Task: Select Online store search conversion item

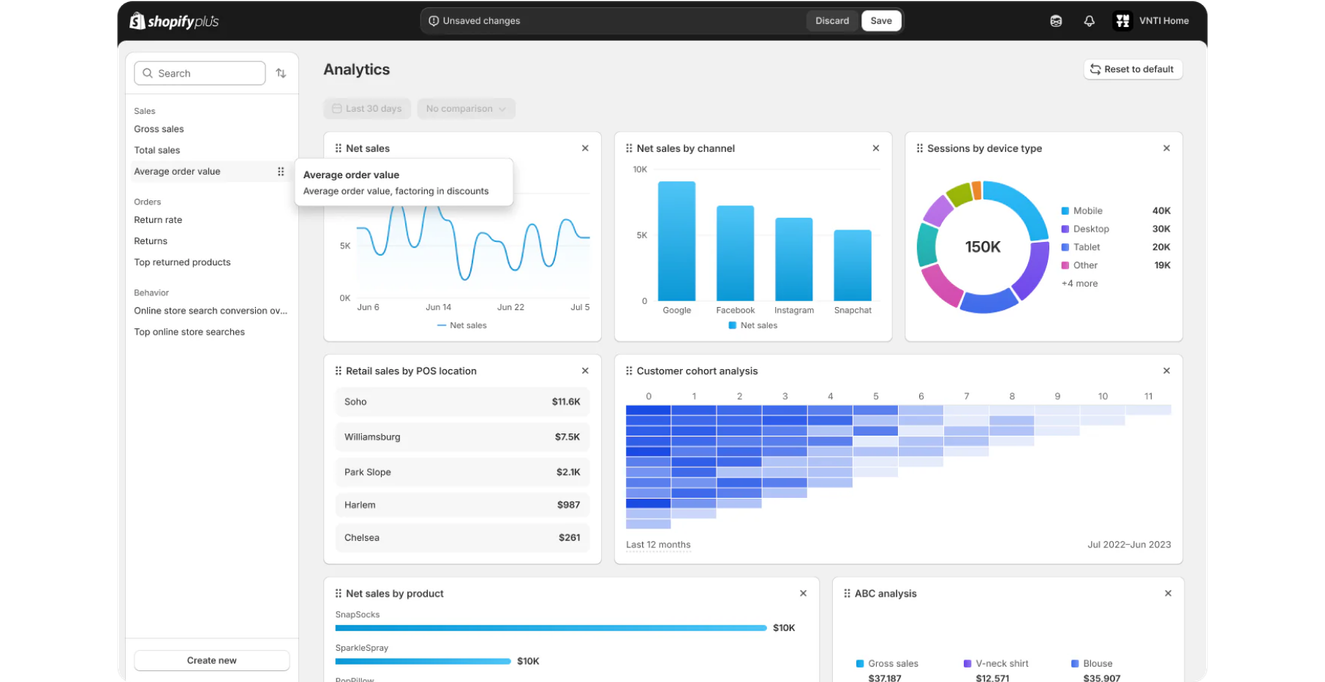Action: [210, 311]
